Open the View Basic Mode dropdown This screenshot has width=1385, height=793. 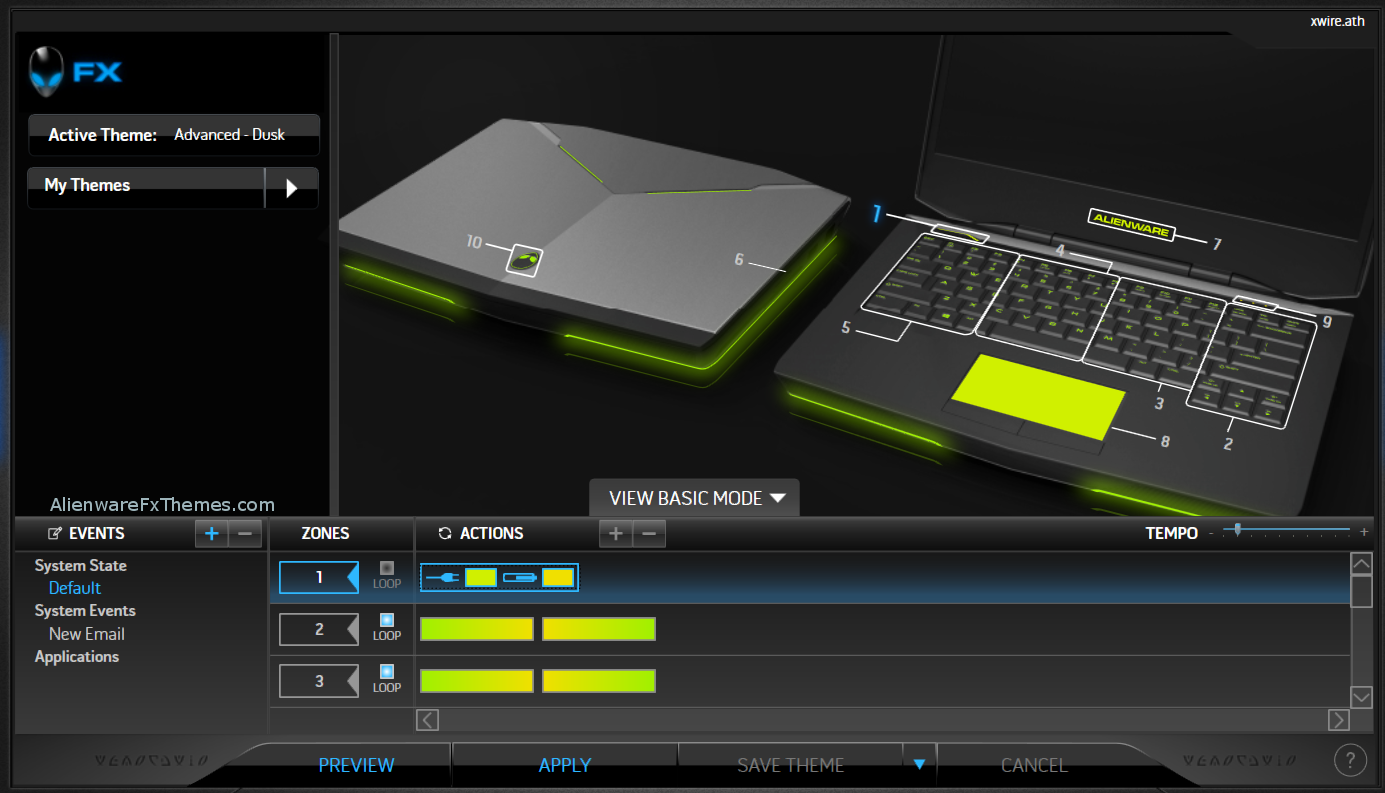[x=694, y=498]
